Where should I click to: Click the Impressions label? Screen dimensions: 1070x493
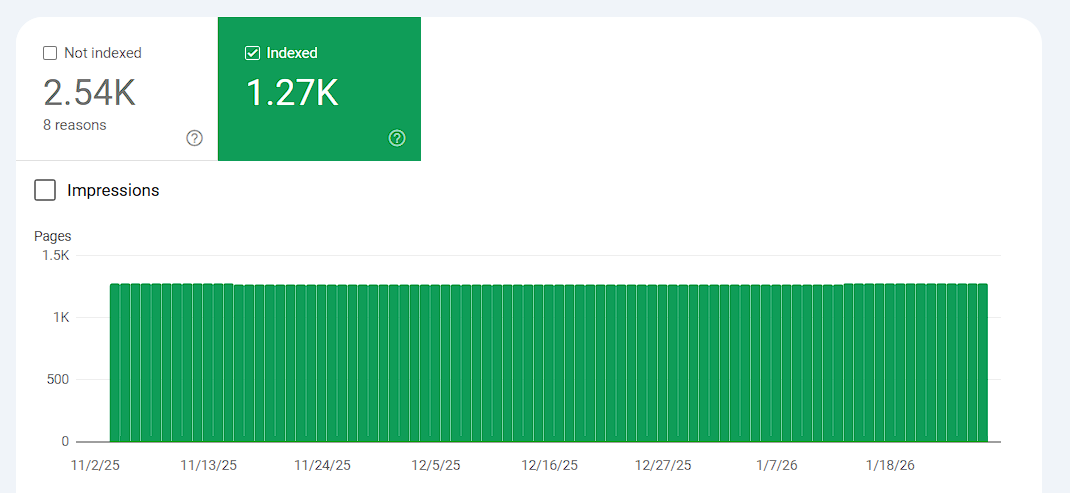(x=113, y=190)
